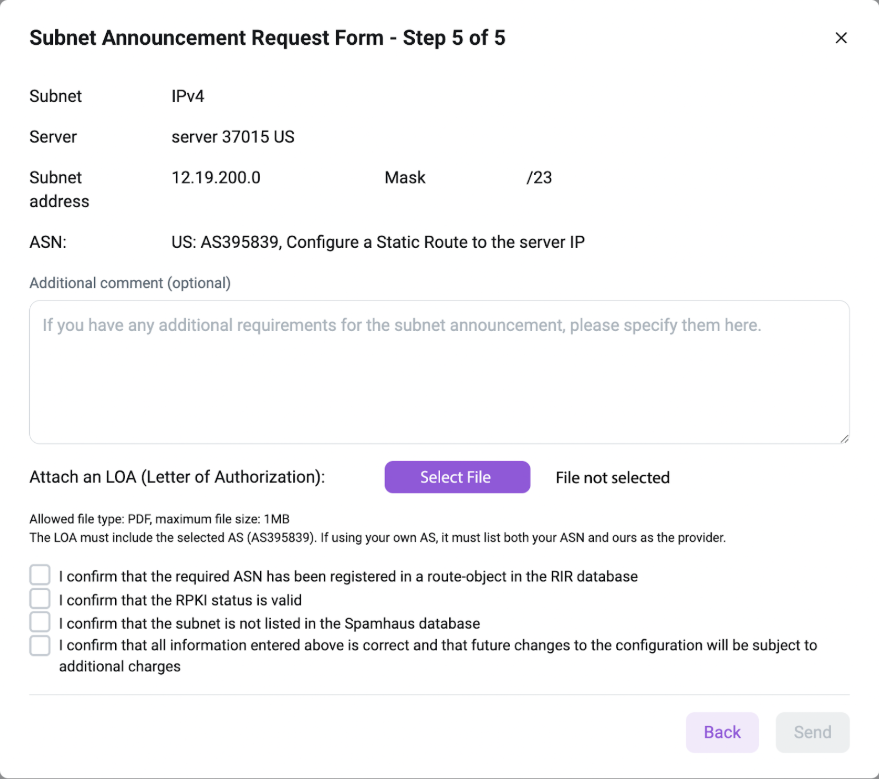Close the Subnet Announcement Request dialog
The width and height of the screenshot is (879, 779).
point(841,38)
